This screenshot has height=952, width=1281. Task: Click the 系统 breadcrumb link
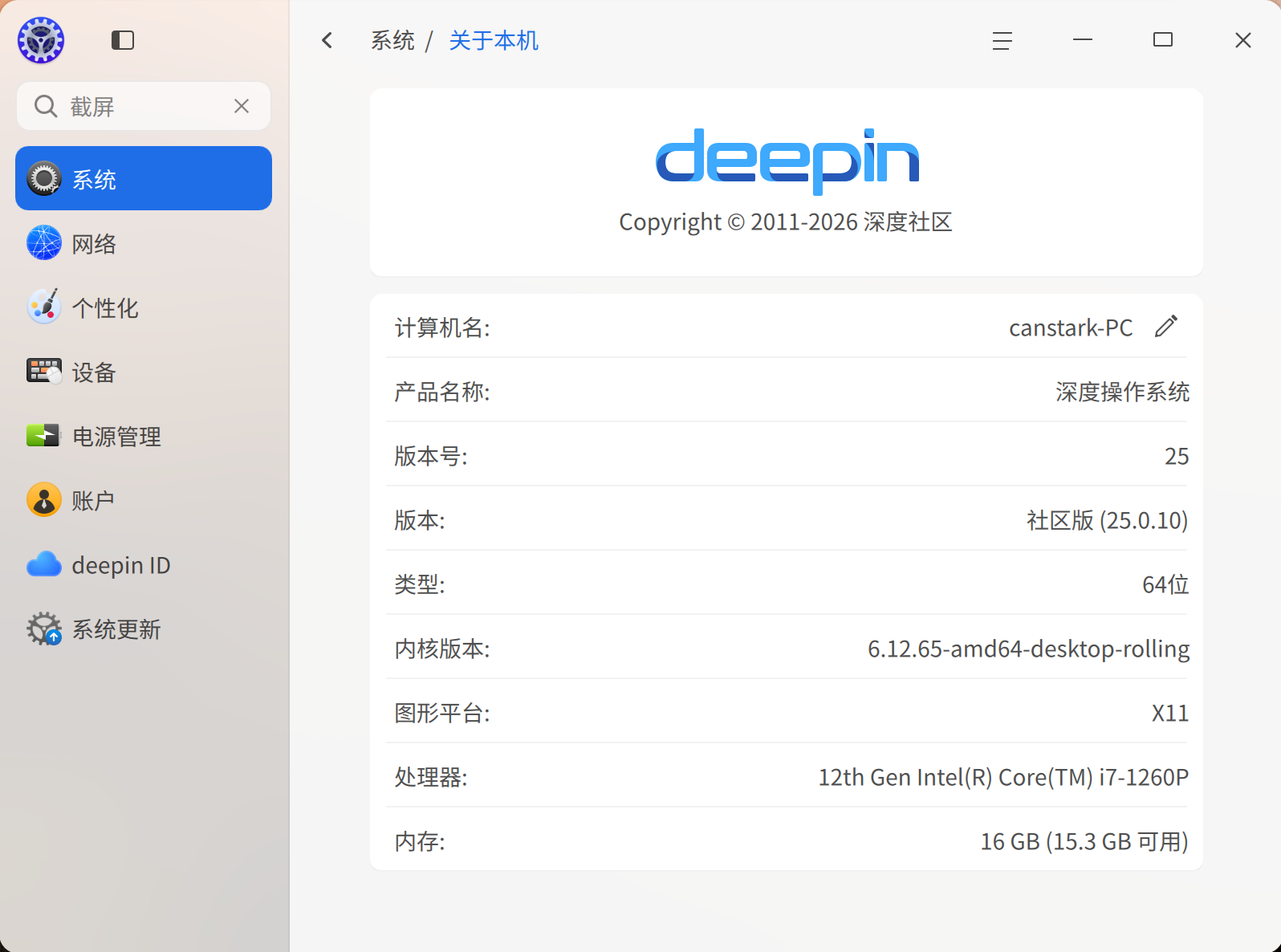point(392,40)
